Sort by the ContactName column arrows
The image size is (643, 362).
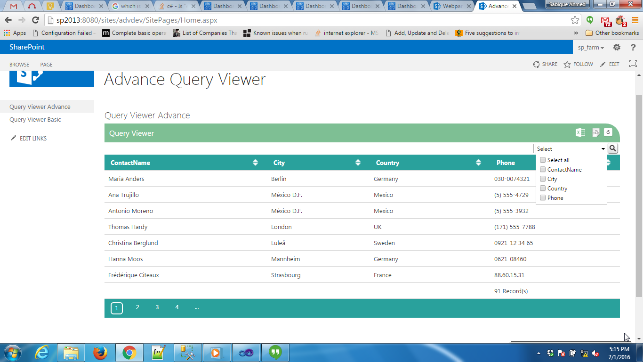255,162
